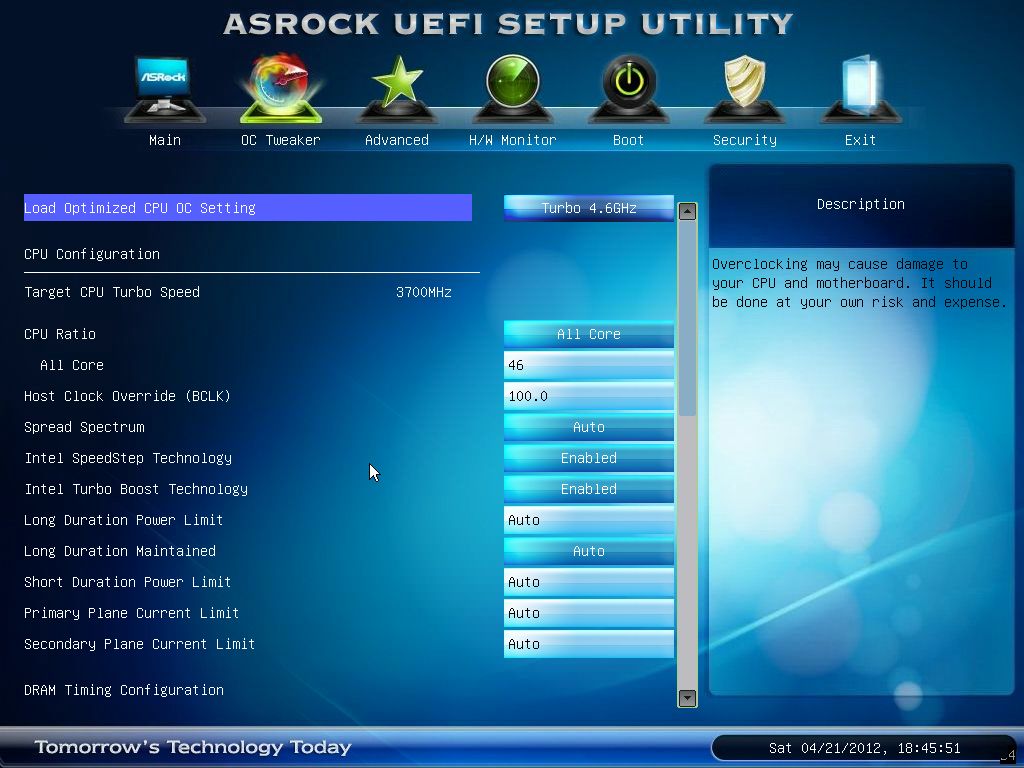Click the DRAM Timing Configuration heading
1024x768 pixels.
[124, 690]
